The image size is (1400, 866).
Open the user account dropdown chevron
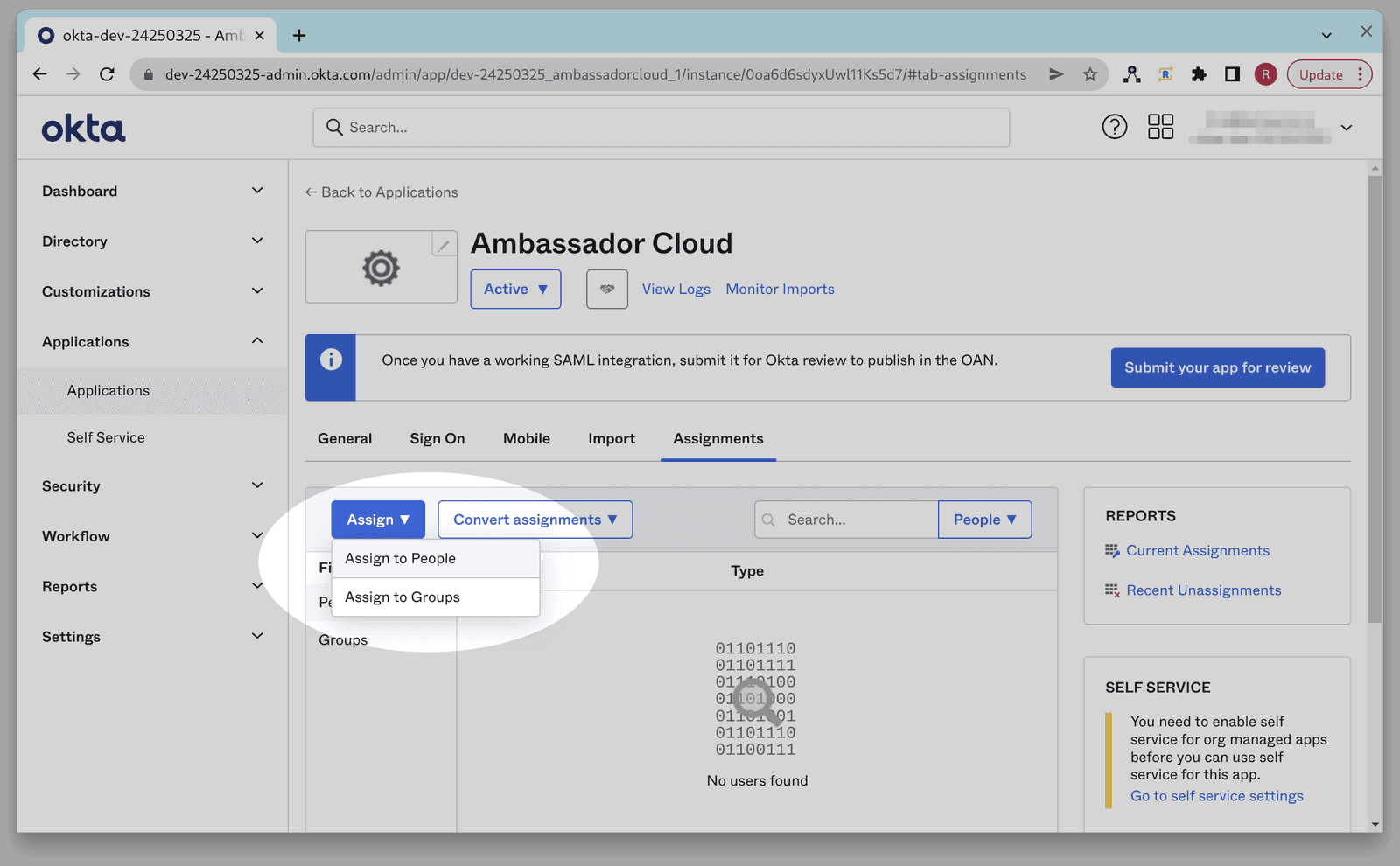[1347, 128]
